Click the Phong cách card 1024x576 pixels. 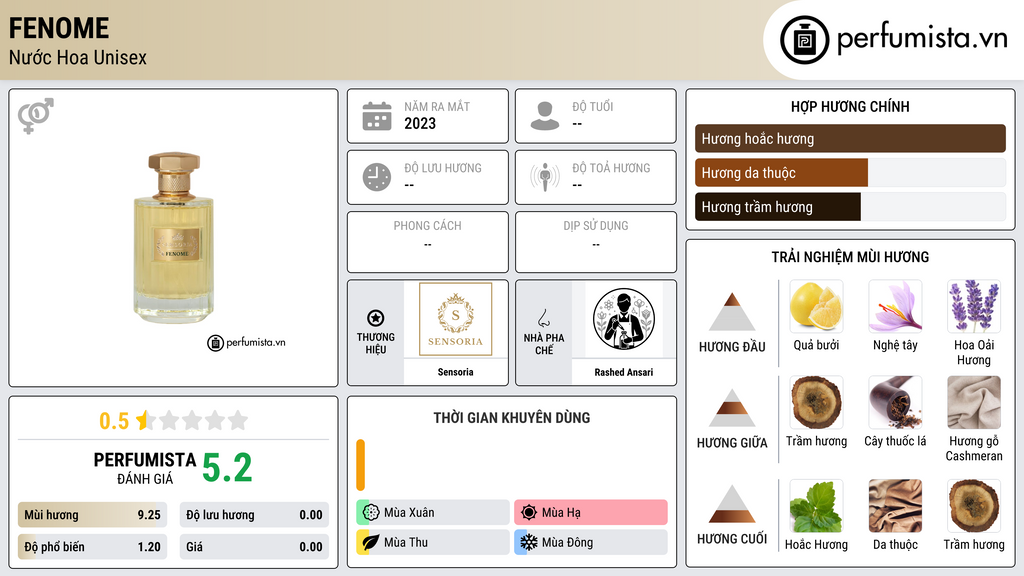tap(428, 242)
